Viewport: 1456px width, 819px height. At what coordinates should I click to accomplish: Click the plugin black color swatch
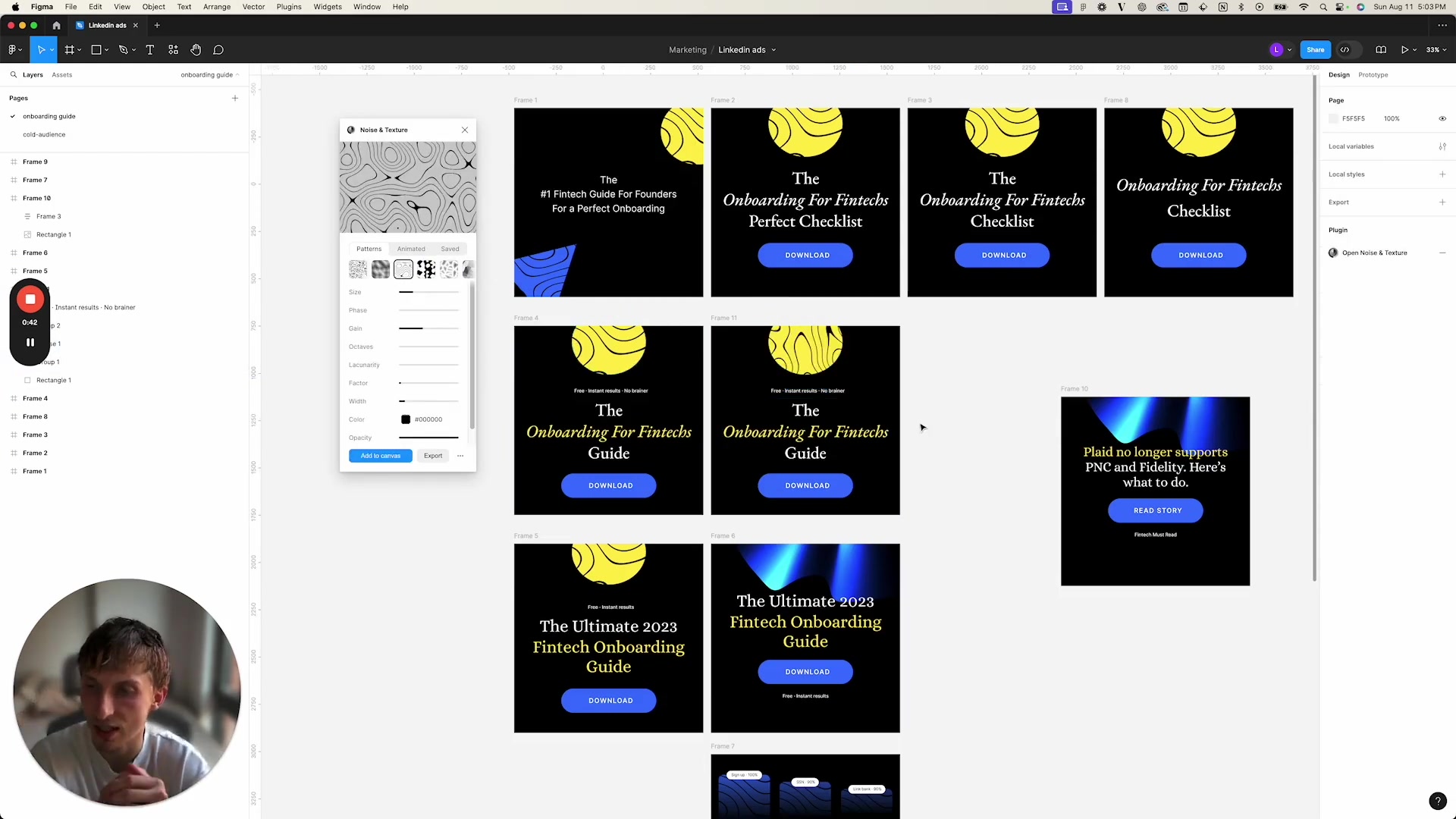[406, 419]
